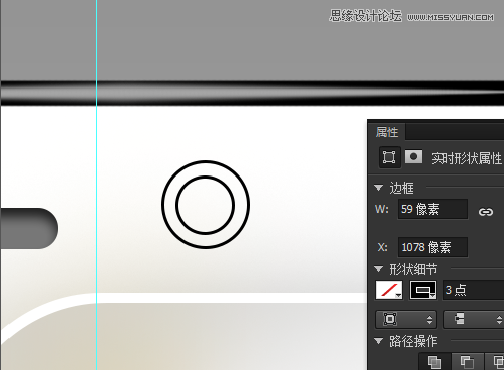Collapse the 形状细节 section
504x370 pixels.
(378, 269)
